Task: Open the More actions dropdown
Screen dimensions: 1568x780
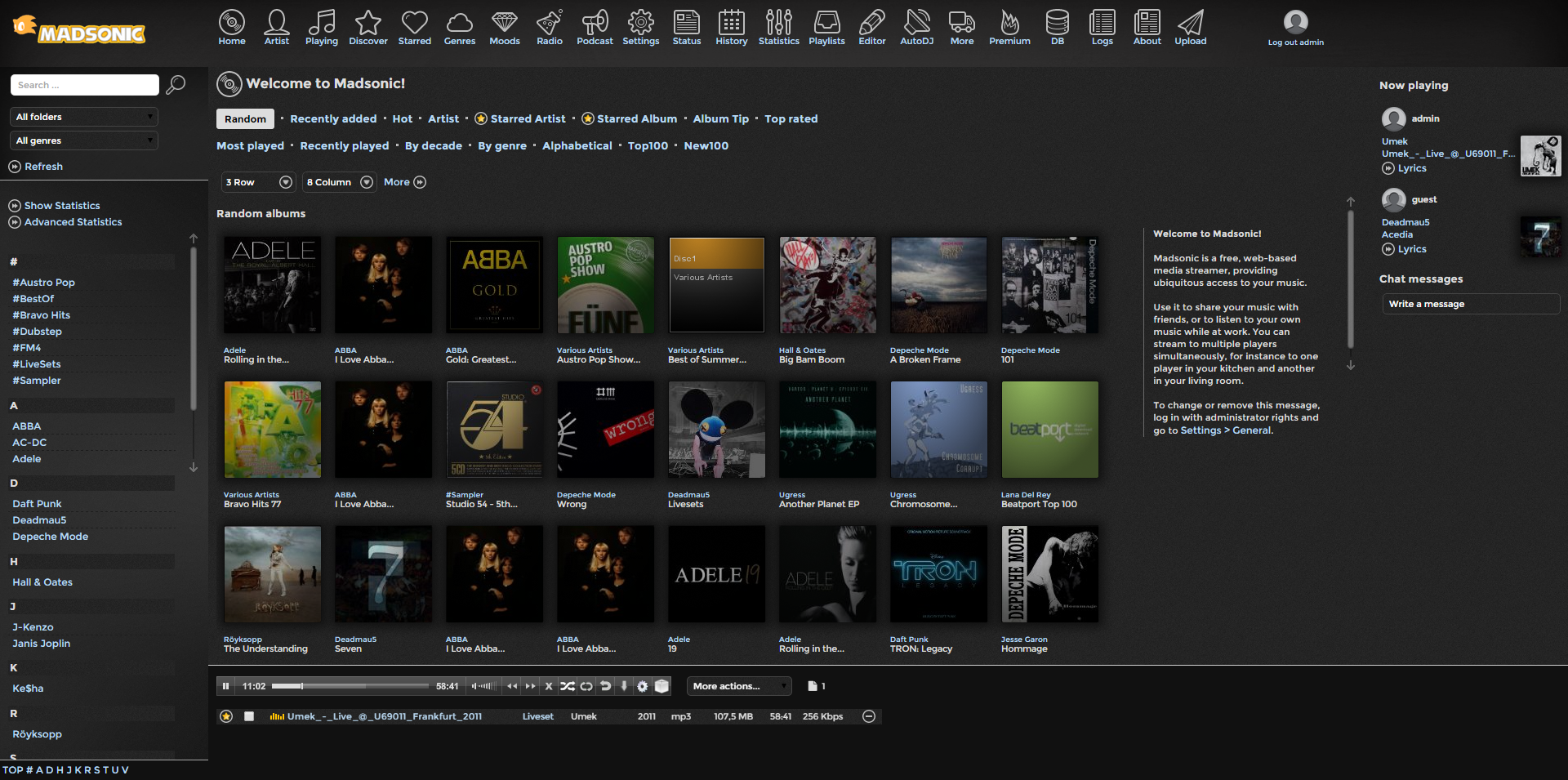Action: (739, 686)
